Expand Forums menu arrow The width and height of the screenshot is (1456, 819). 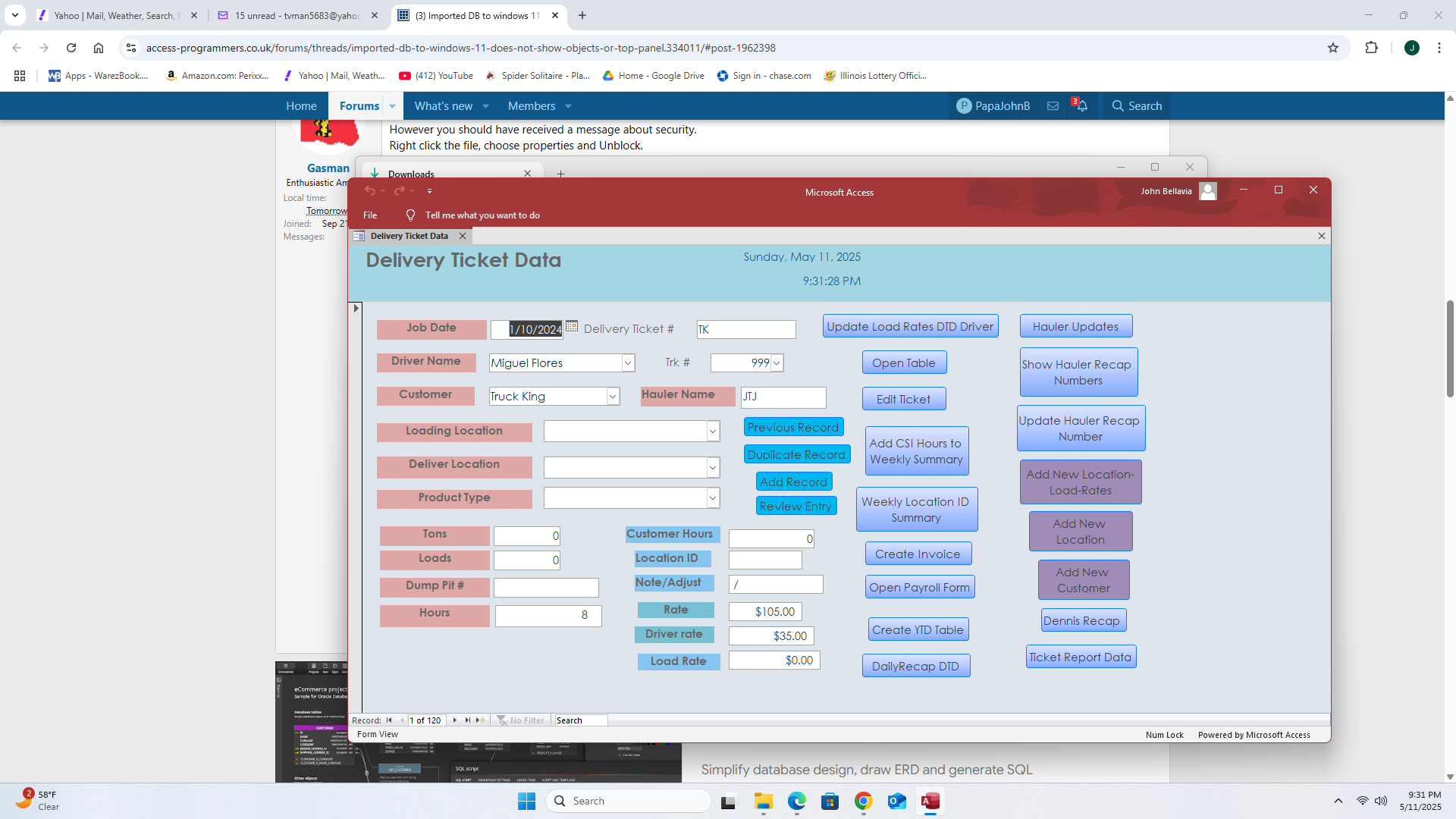click(393, 106)
